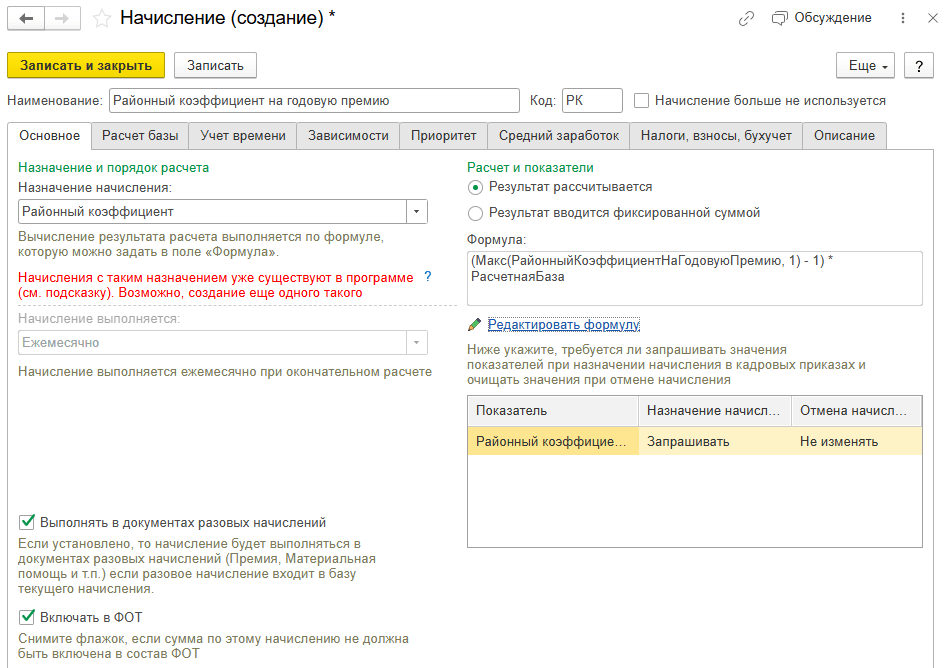Click the 'Наименование' text field

314,101
